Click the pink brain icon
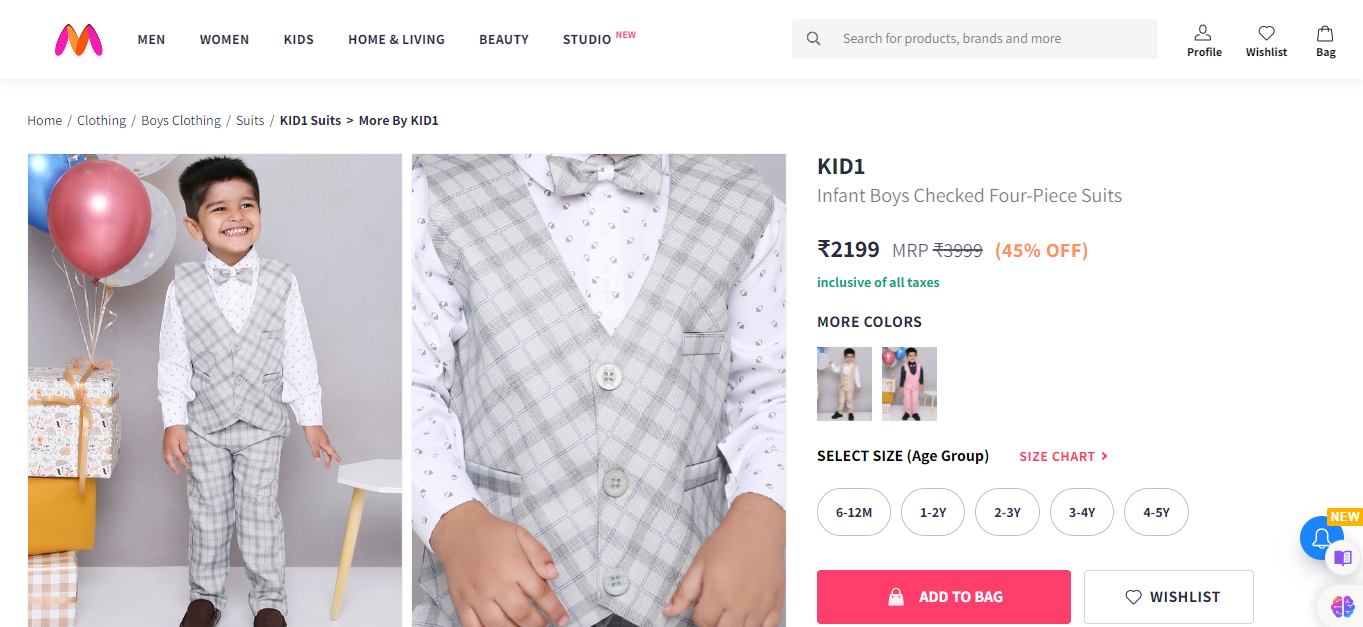 tap(1343, 605)
